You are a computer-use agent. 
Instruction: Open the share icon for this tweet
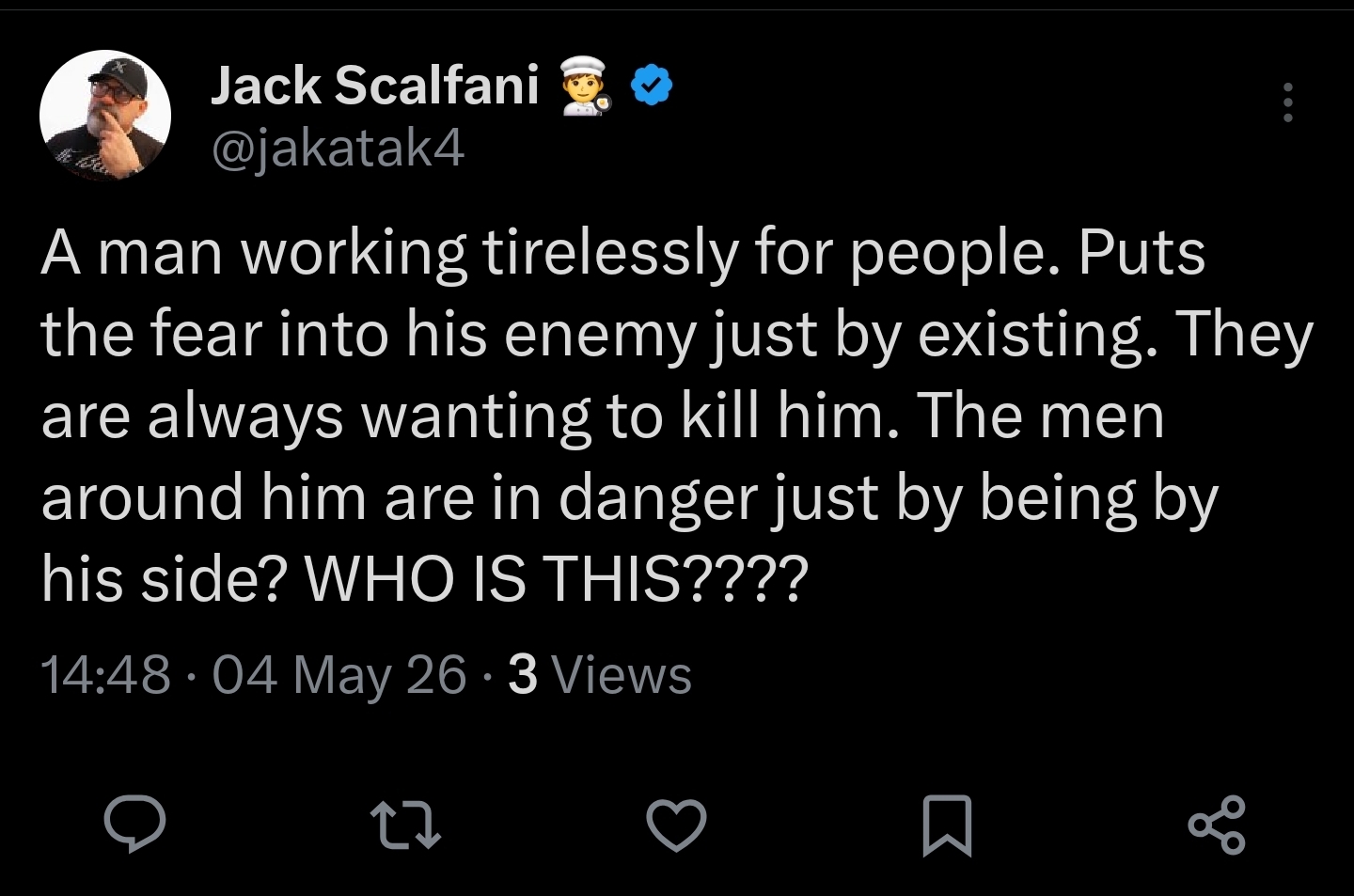click(x=1217, y=825)
